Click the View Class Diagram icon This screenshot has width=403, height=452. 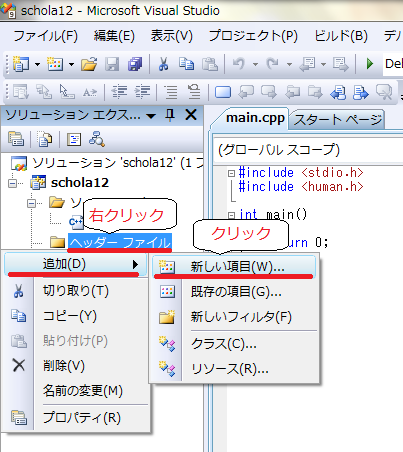point(97,139)
